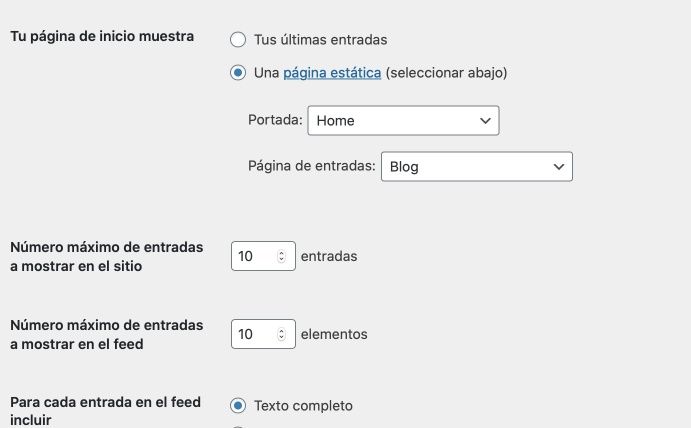Viewport: 691px width, 428px height.
Task: Choose the 'Texto completo' feed radio button
Action: [x=238, y=406]
